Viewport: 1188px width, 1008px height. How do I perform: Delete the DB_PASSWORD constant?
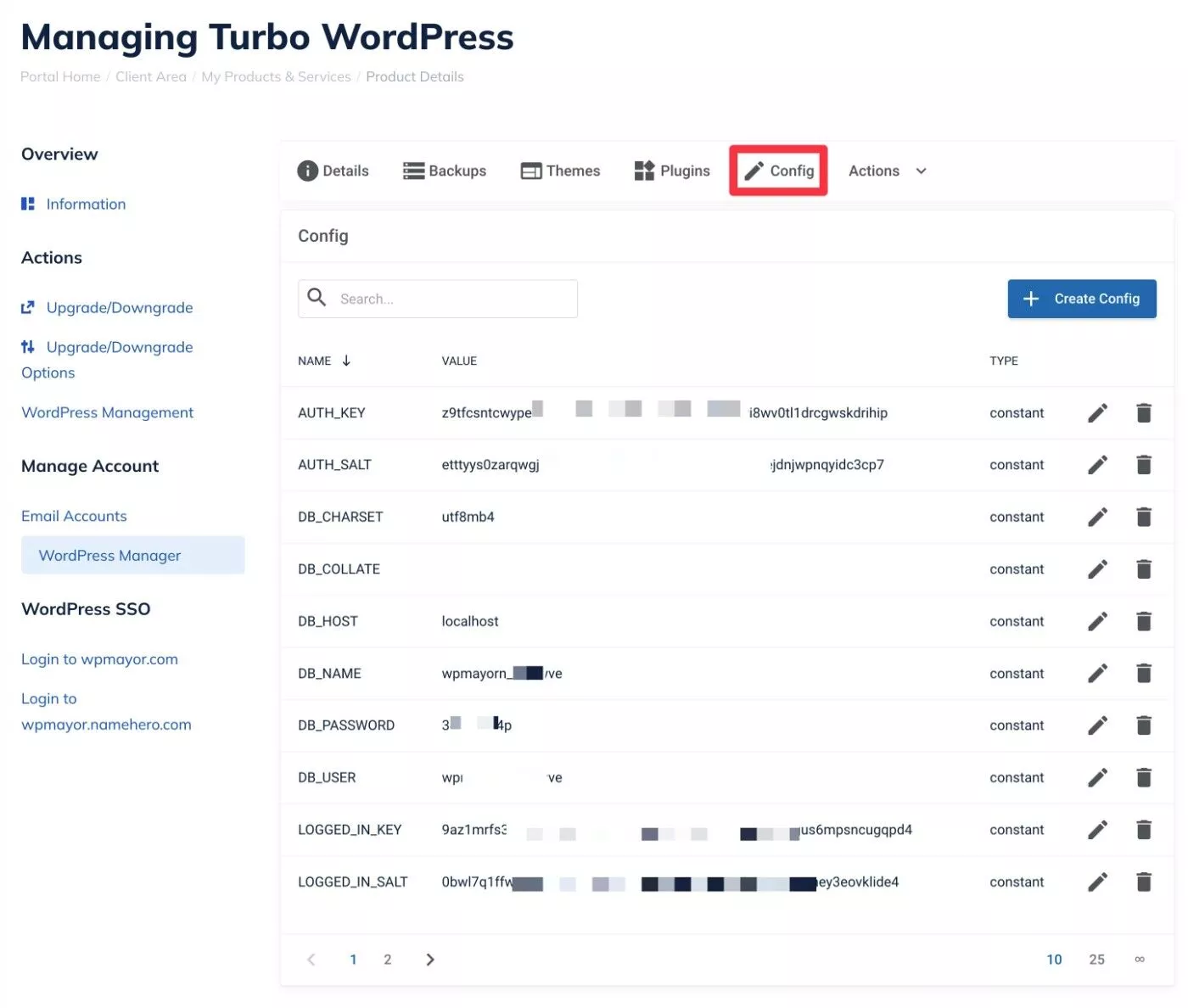click(1144, 725)
